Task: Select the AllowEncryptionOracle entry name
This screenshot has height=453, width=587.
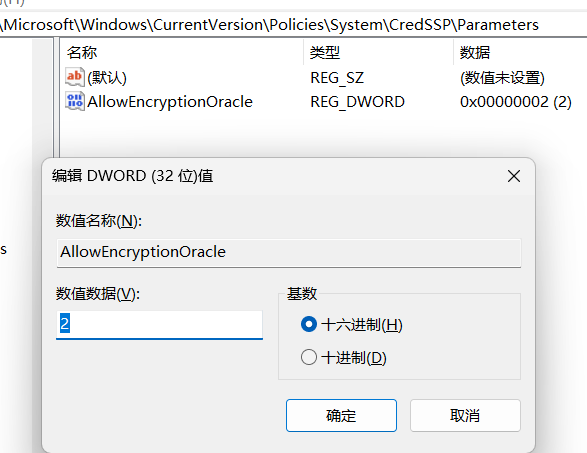Action: 170,102
